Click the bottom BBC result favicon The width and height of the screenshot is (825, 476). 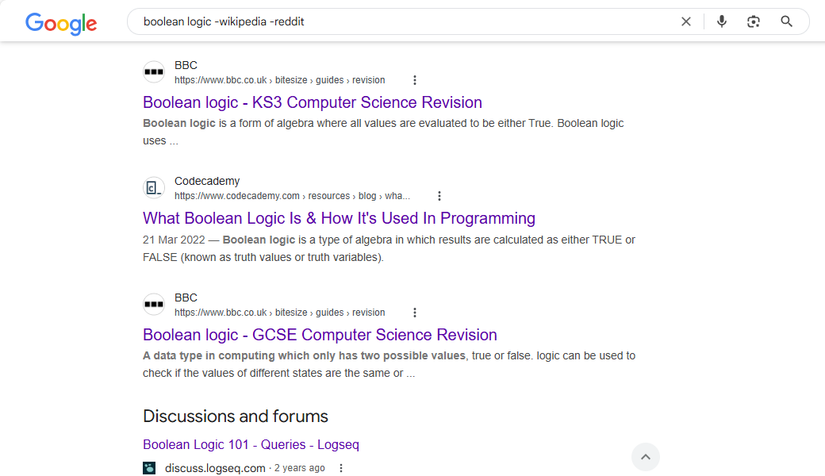tap(153, 304)
